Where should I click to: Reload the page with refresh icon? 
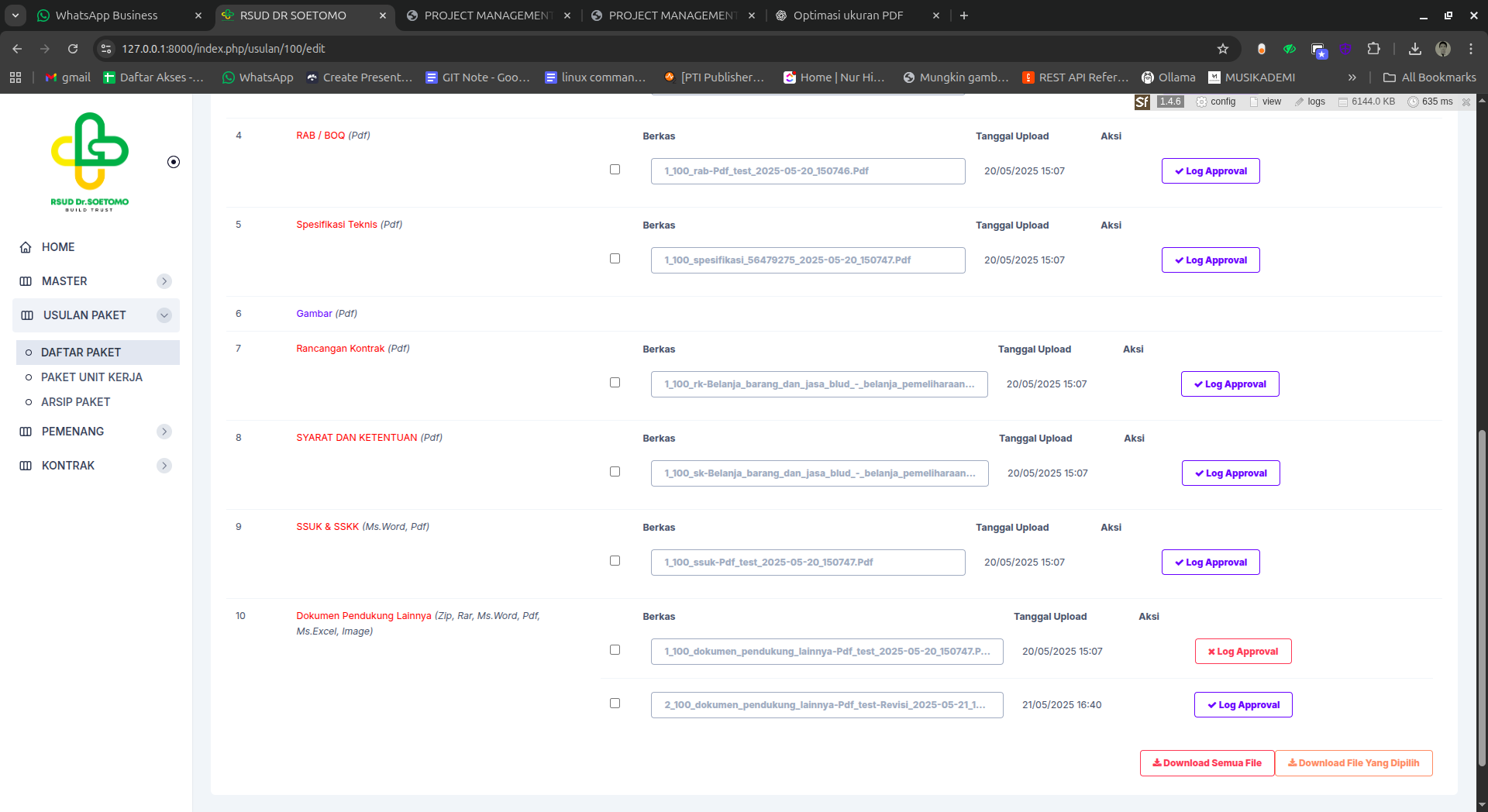[x=73, y=49]
